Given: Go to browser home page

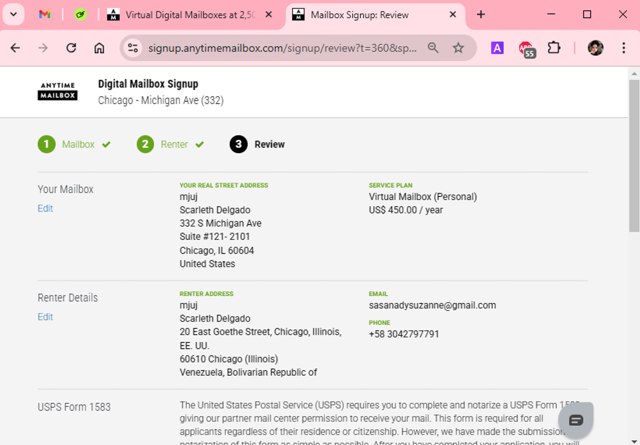Looking at the screenshot, I should pyautogui.click(x=99, y=48).
